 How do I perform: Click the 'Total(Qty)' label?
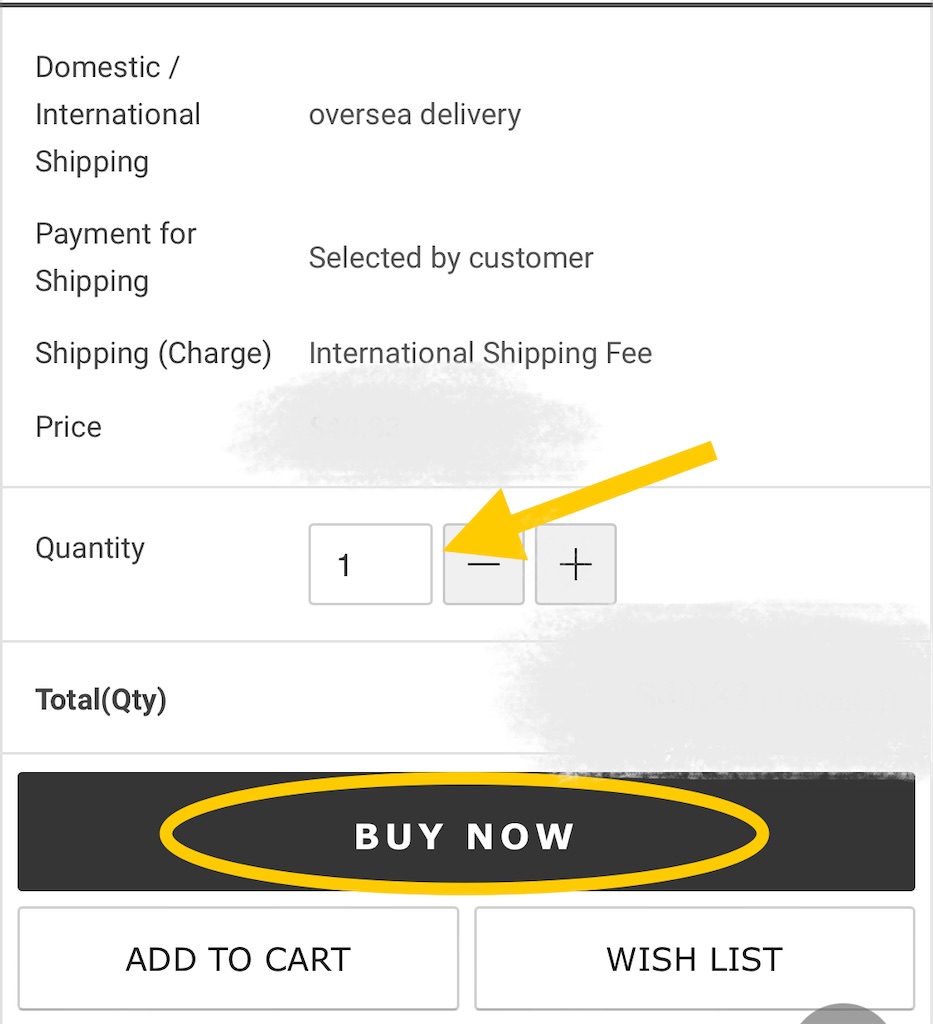[x=101, y=700]
